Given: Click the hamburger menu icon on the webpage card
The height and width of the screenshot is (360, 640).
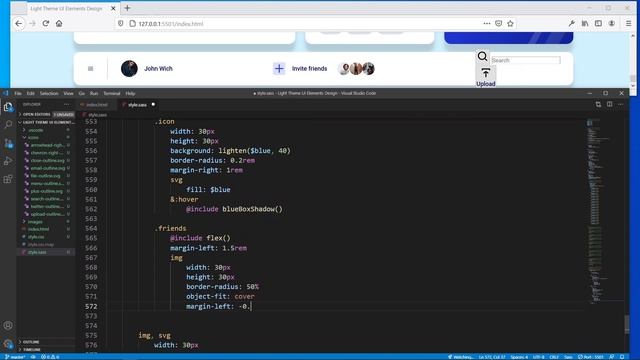Looking at the screenshot, I should click(91, 69).
